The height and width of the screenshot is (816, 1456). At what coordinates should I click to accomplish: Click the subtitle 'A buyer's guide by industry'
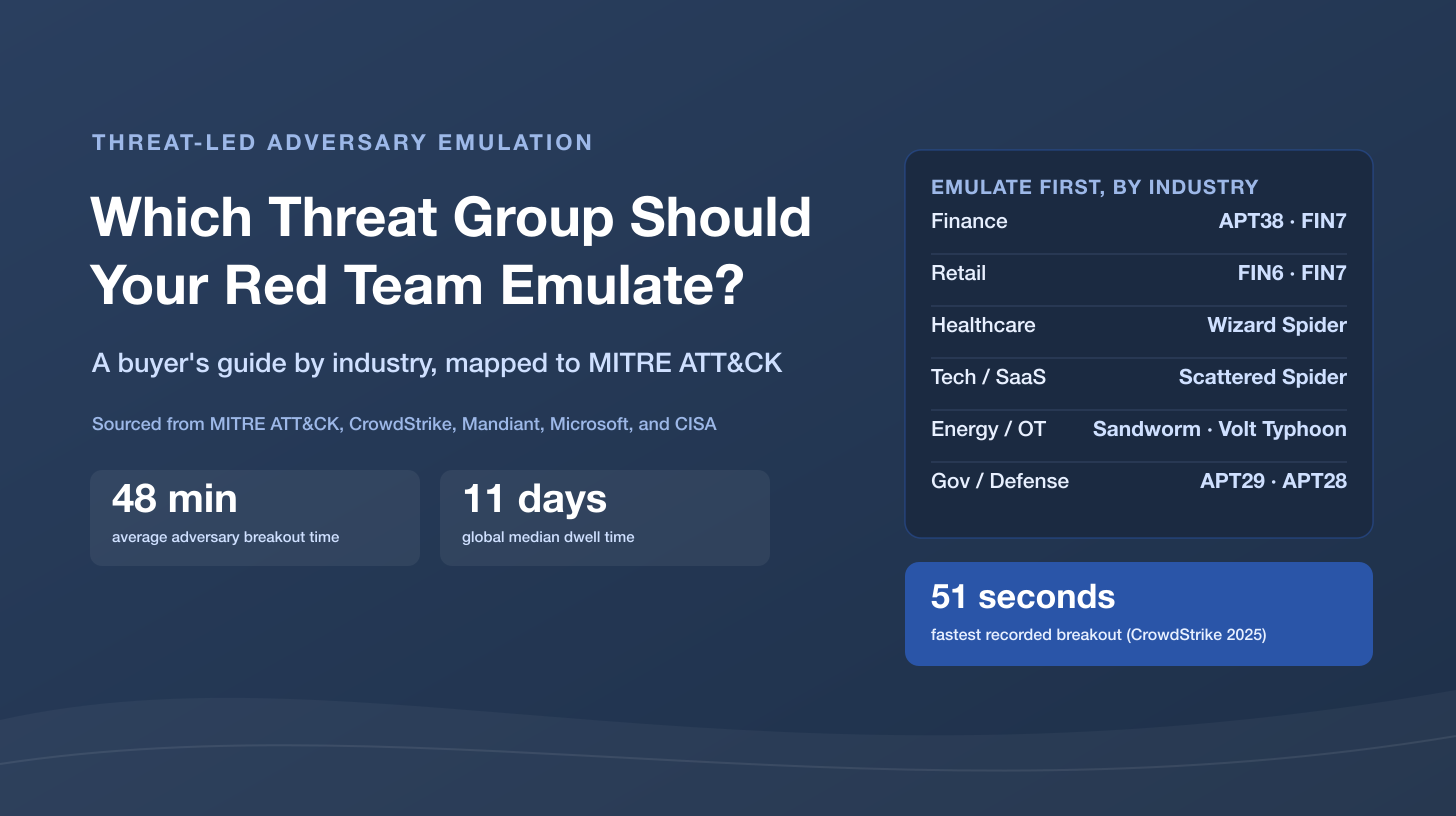point(437,362)
